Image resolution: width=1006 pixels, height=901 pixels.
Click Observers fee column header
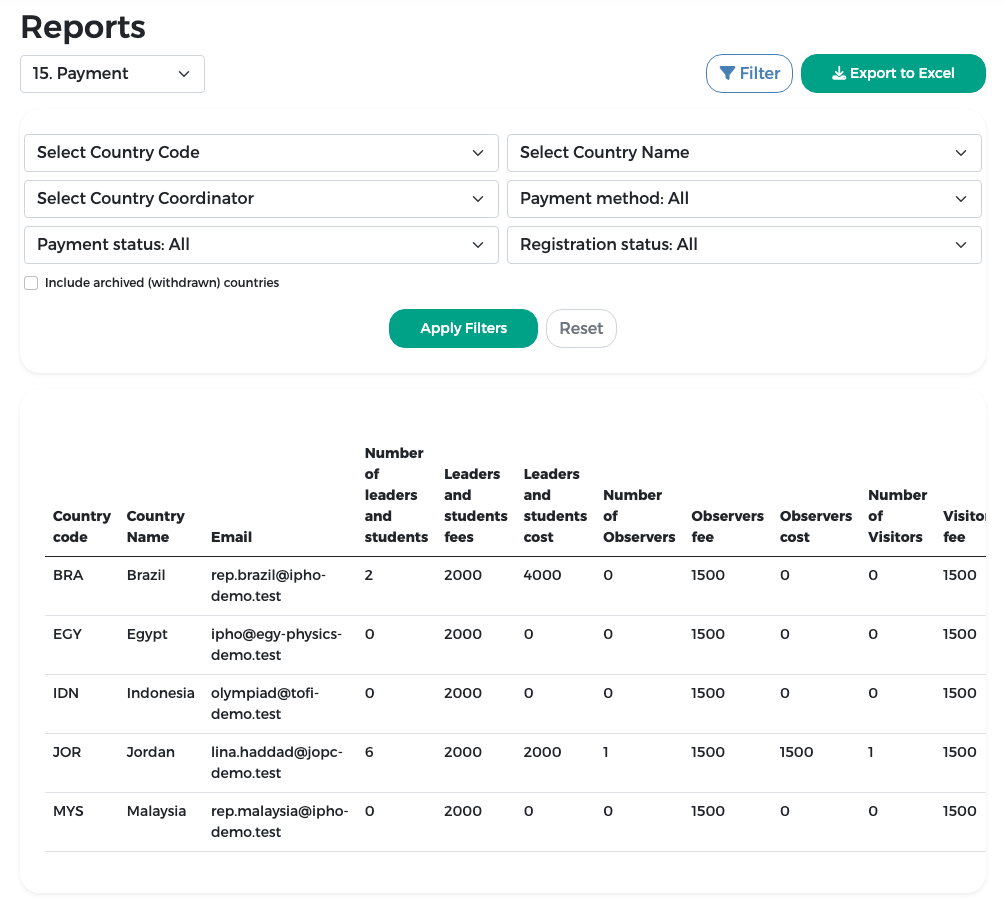[x=728, y=527]
